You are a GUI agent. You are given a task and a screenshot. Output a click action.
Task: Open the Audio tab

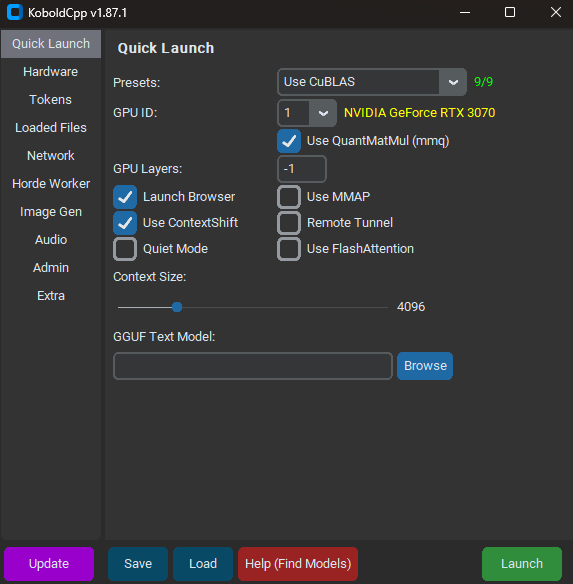coord(51,239)
